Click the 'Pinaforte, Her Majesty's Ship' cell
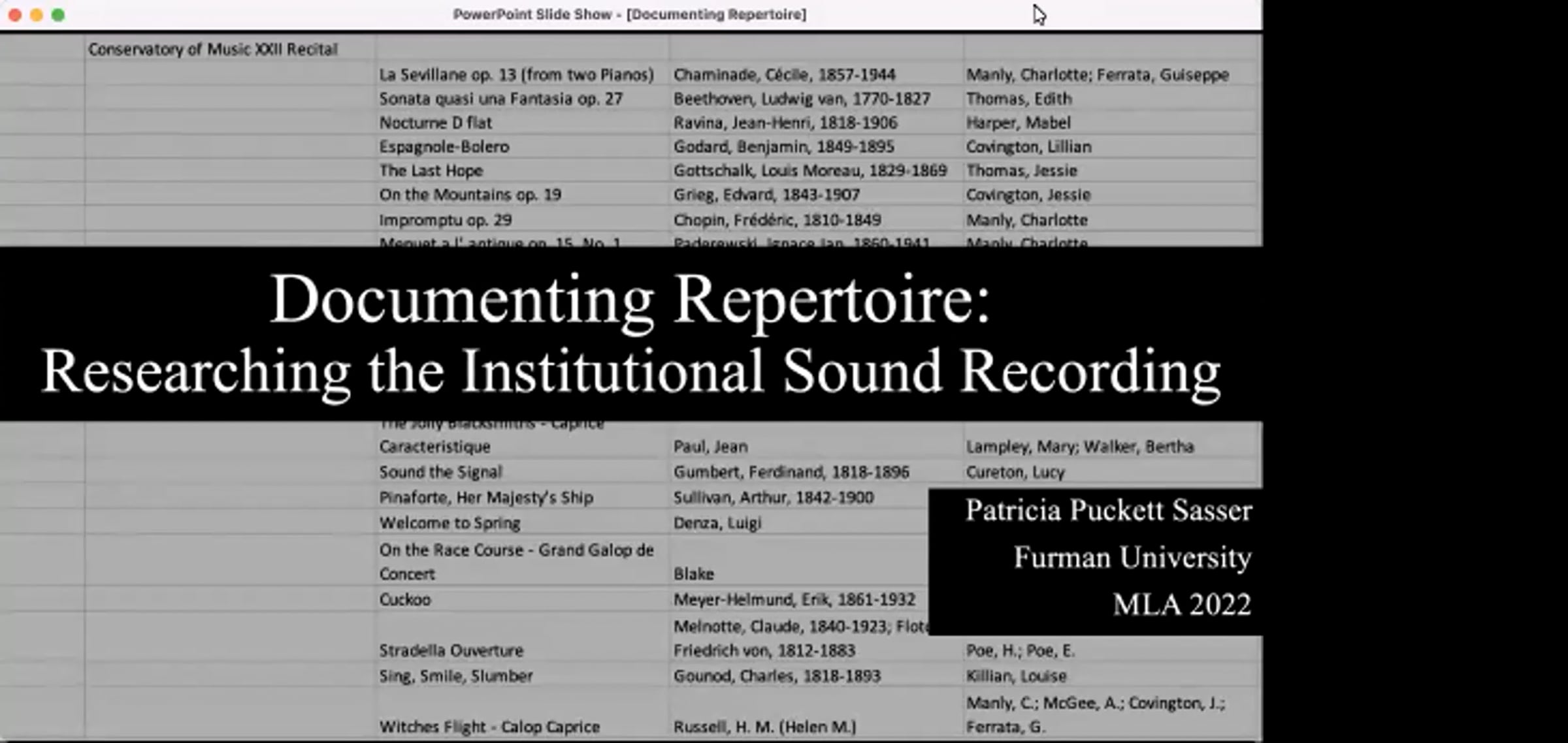This screenshot has height=743, width=1568. point(486,498)
